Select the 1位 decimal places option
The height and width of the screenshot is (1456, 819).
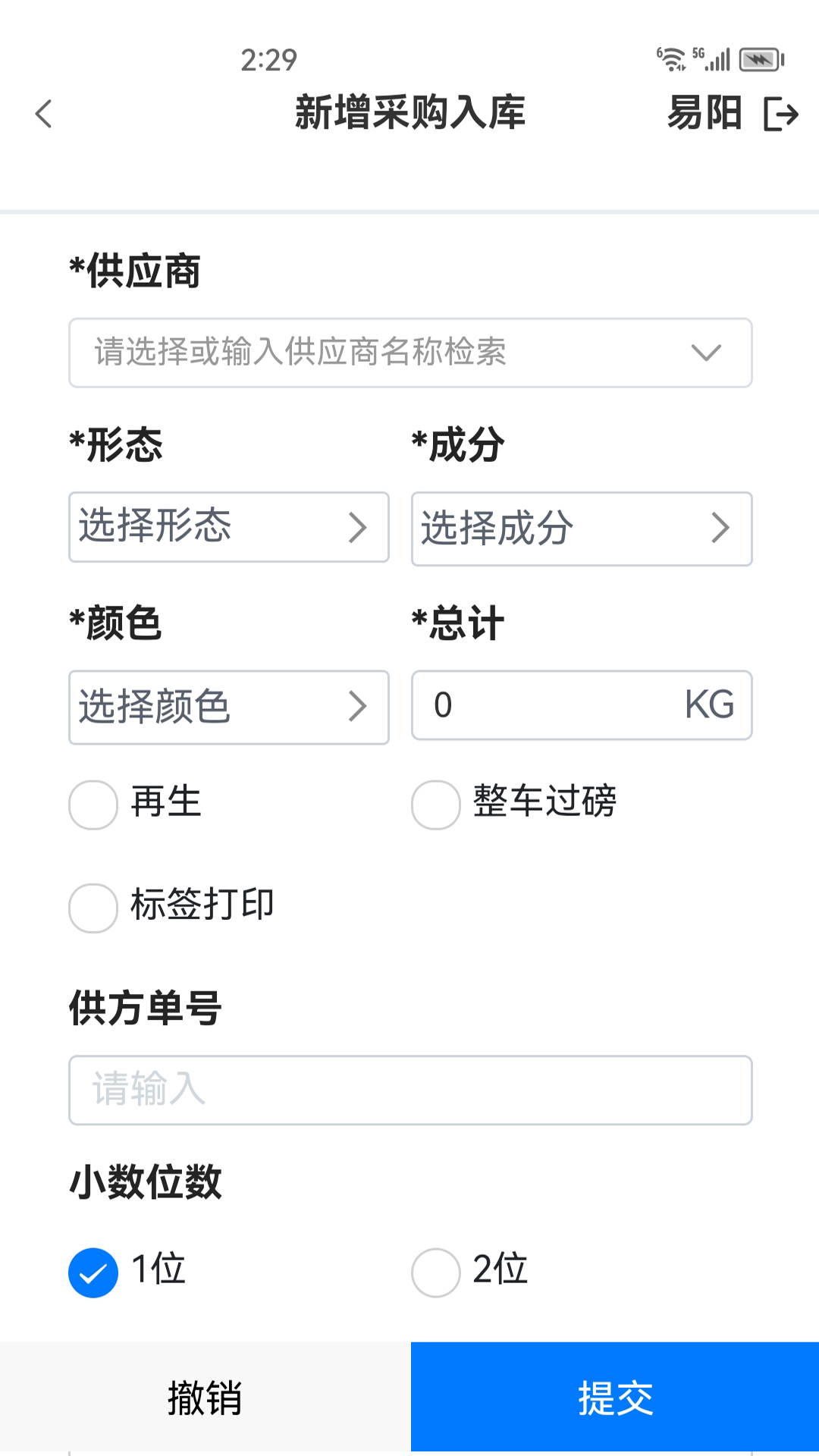coord(93,1271)
